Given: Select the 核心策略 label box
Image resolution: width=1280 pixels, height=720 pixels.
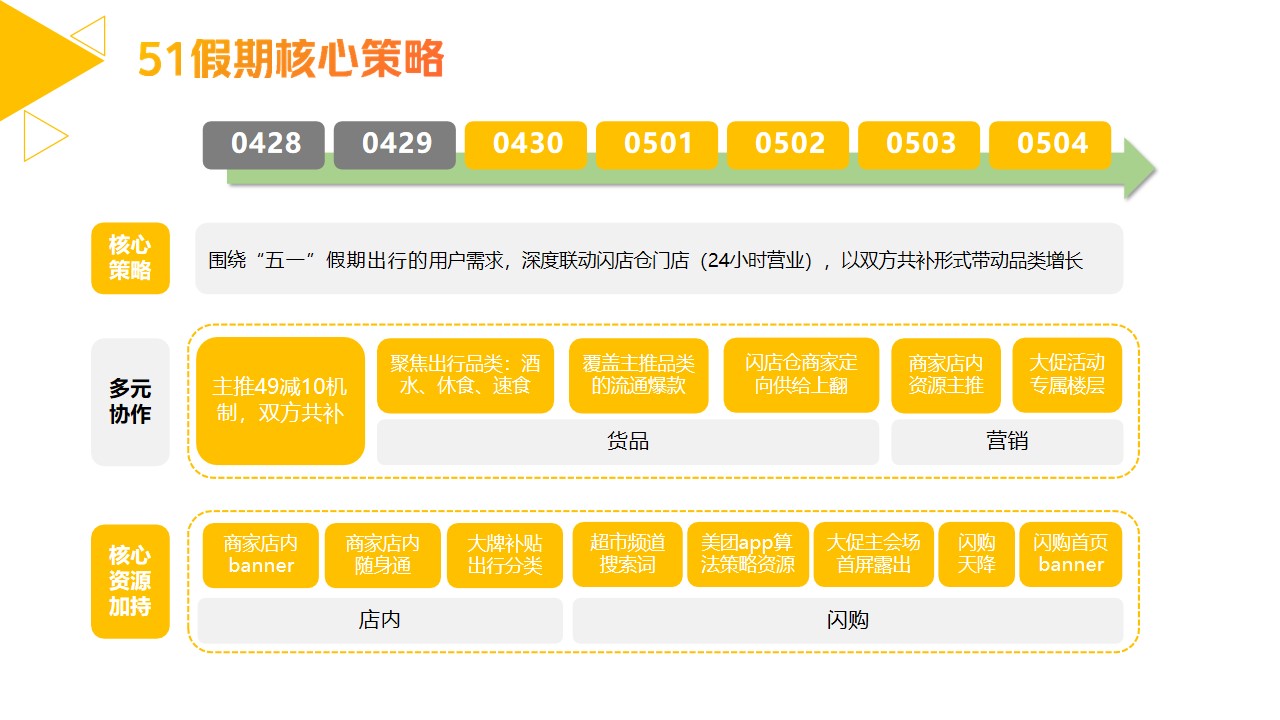Looking at the screenshot, I should (130, 258).
